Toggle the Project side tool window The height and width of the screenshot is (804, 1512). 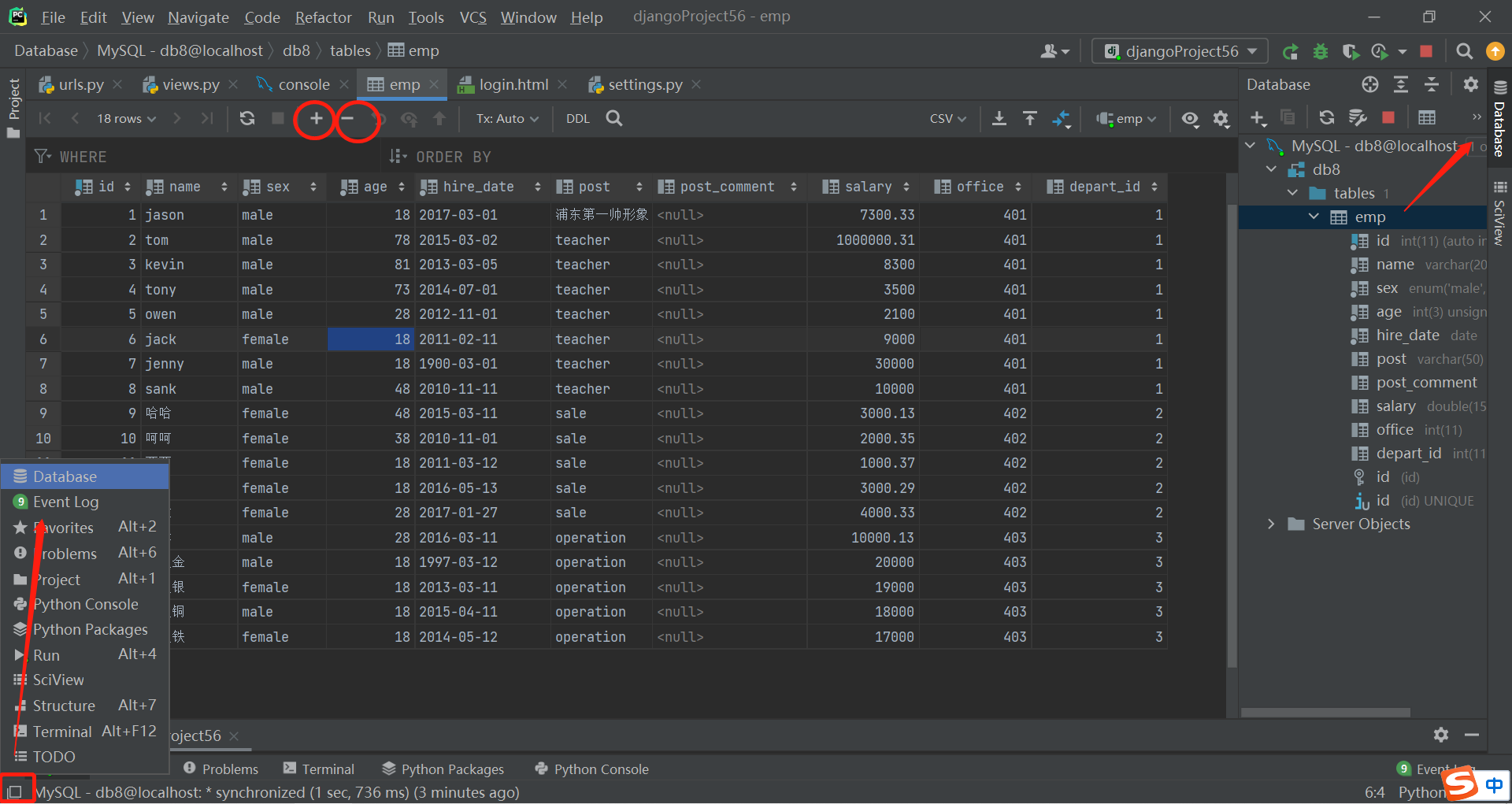(x=13, y=108)
